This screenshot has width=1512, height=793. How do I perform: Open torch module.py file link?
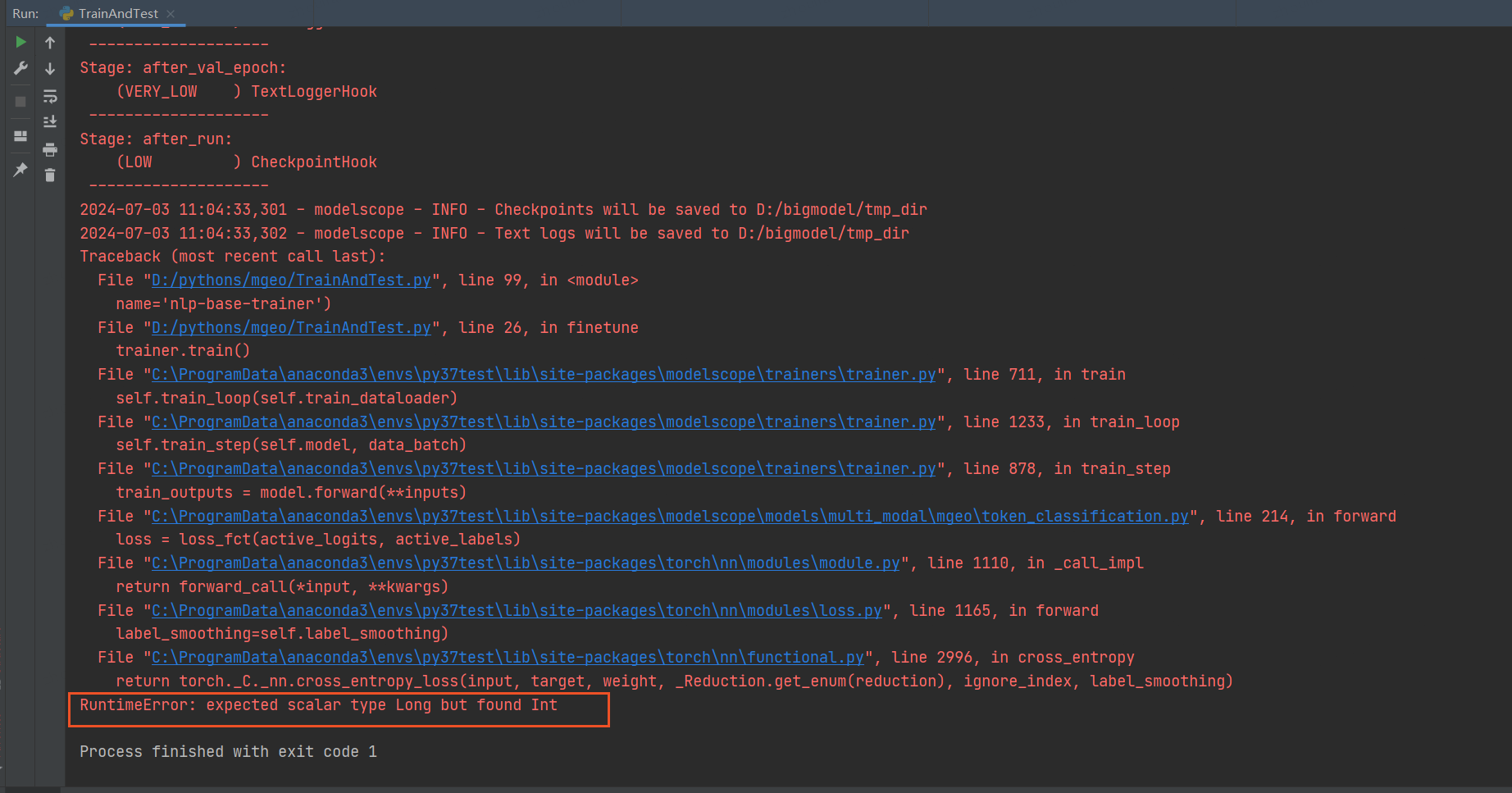(x=526, y=563)
